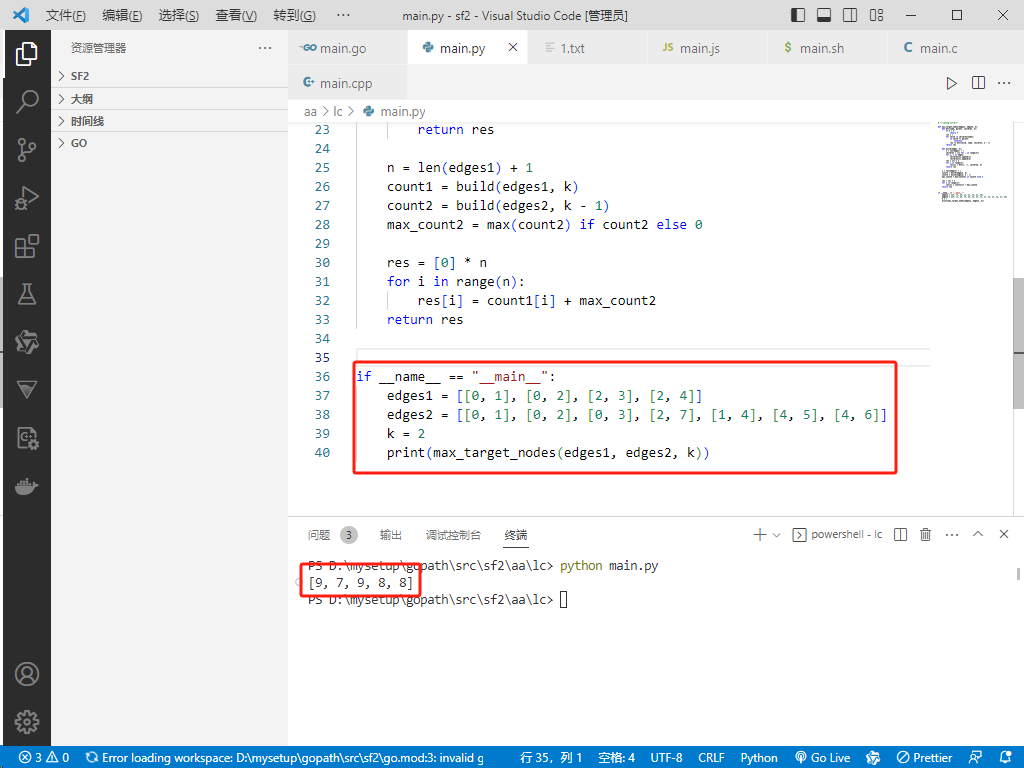Screen dimensions: 1024x768
Task: Click errors and warnings count in status bar
Action: (44, 758)
